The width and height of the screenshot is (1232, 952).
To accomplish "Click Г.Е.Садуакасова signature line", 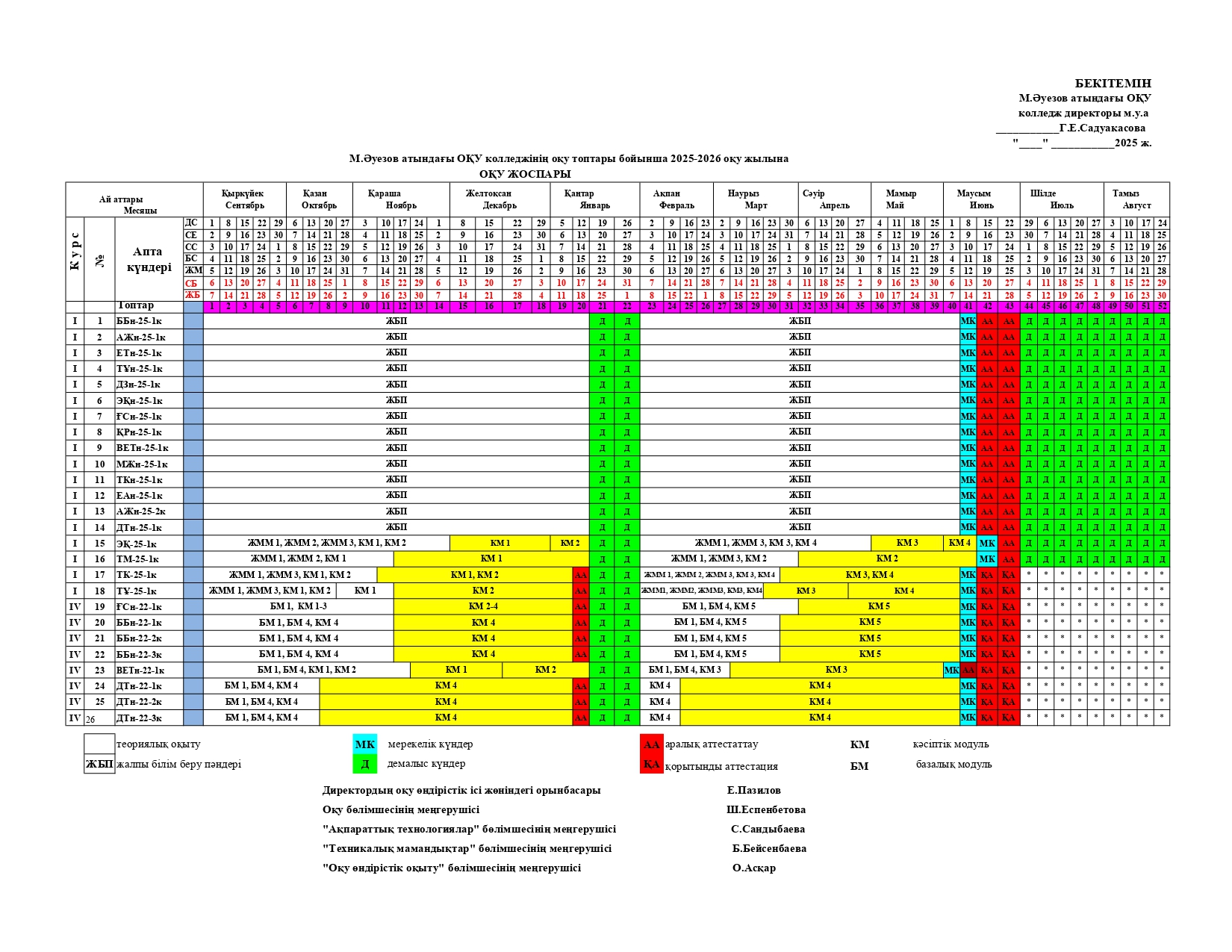I will tap(1071, 128).
